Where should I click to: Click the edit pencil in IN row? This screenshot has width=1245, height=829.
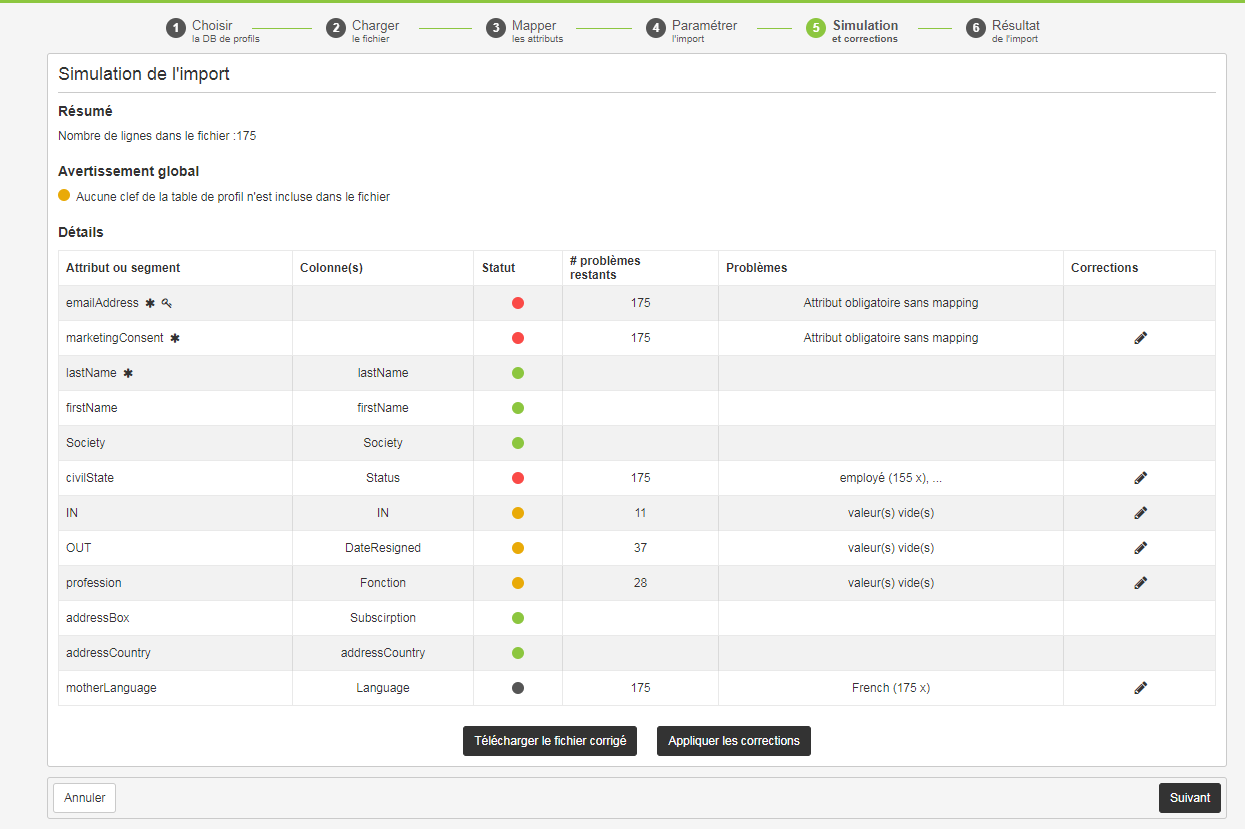[x=1140, y=513]
